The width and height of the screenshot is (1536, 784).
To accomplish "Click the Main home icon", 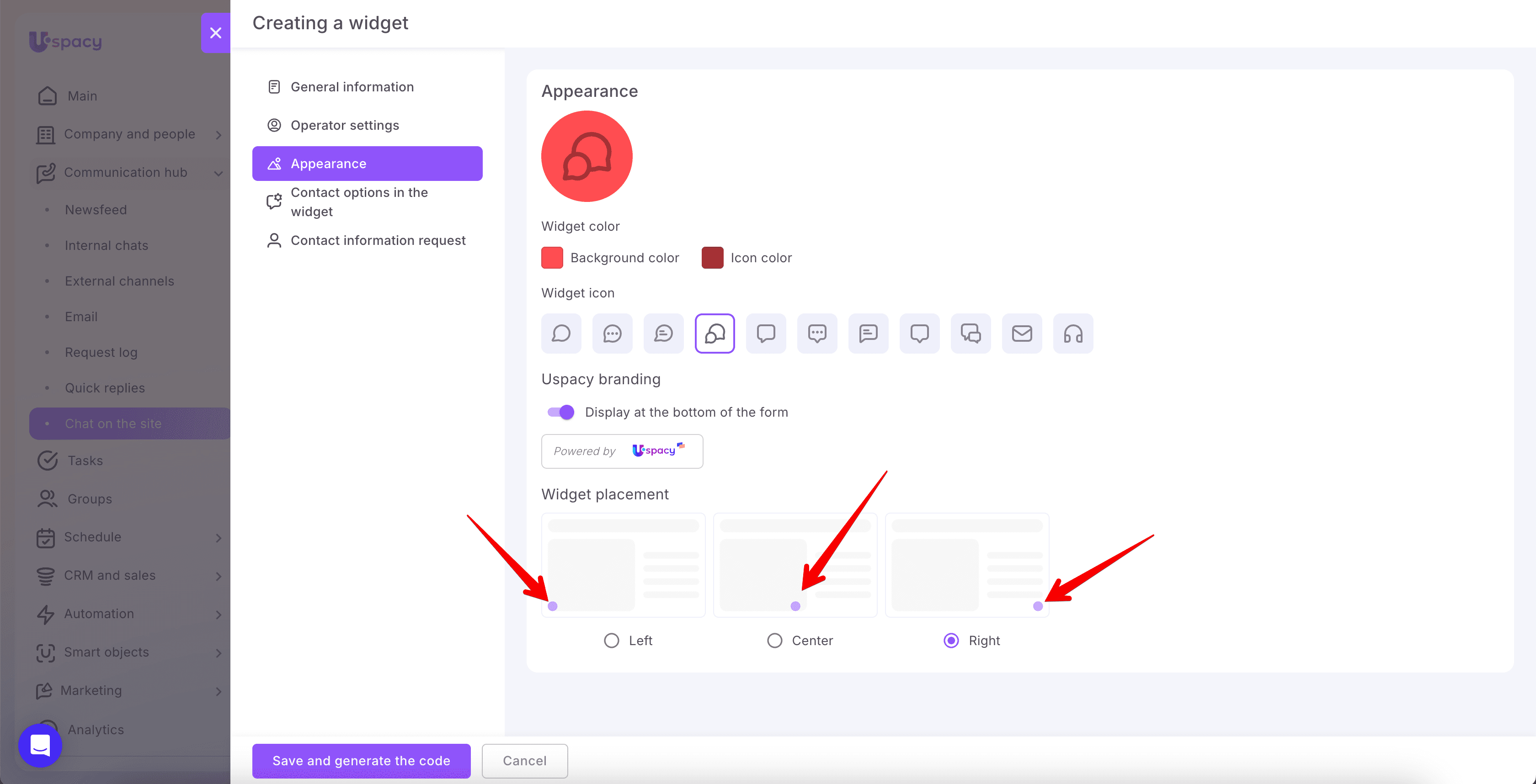I will pyautogui.click(x=47, y=96).
